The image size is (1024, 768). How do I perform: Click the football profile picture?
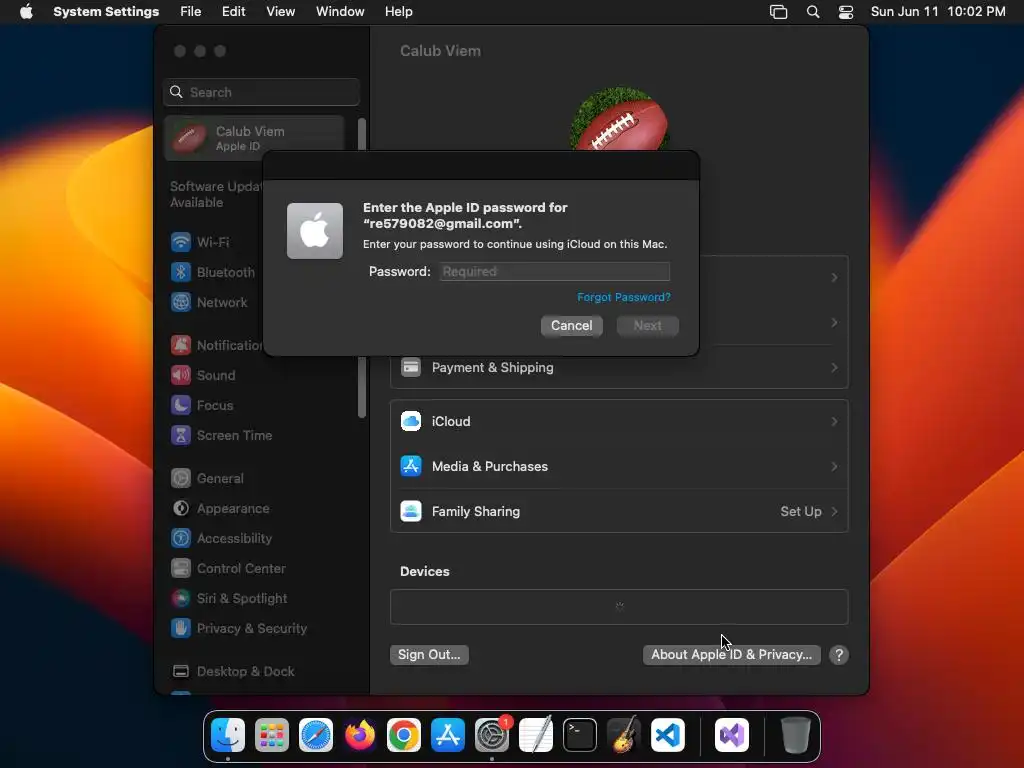[x=618, y=119]
